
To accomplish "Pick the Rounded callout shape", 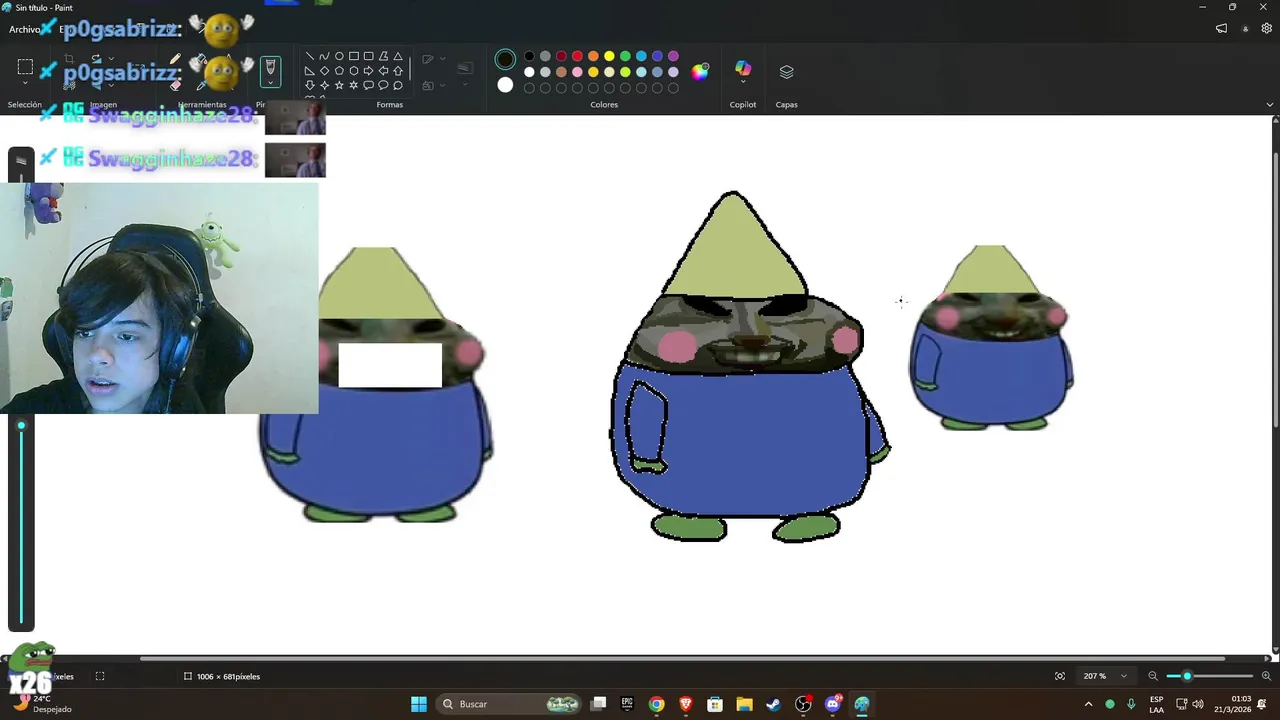I will tap(369, 86).
